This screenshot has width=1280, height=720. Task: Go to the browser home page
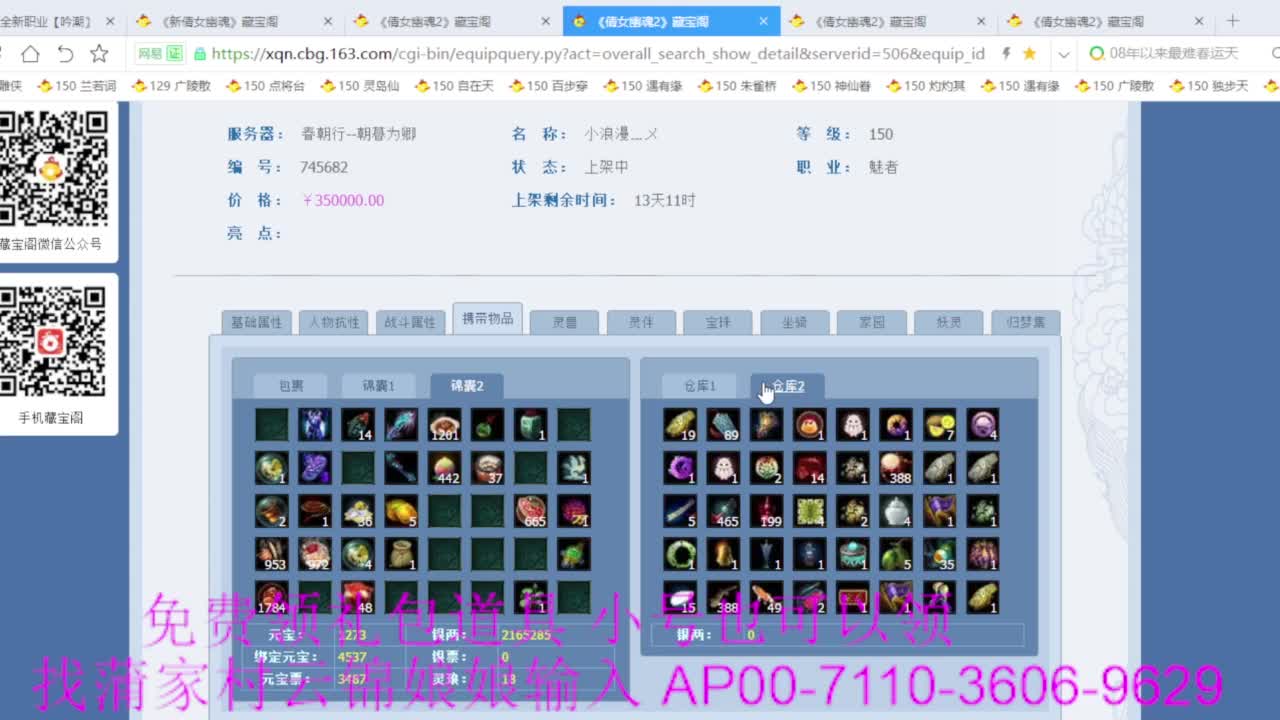click(31, 54)
